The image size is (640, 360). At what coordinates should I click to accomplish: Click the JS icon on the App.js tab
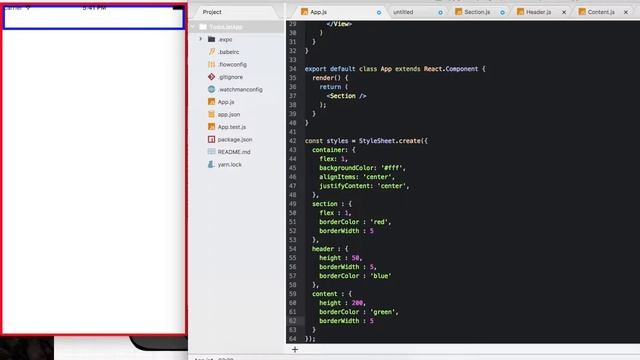pos(304,12)
